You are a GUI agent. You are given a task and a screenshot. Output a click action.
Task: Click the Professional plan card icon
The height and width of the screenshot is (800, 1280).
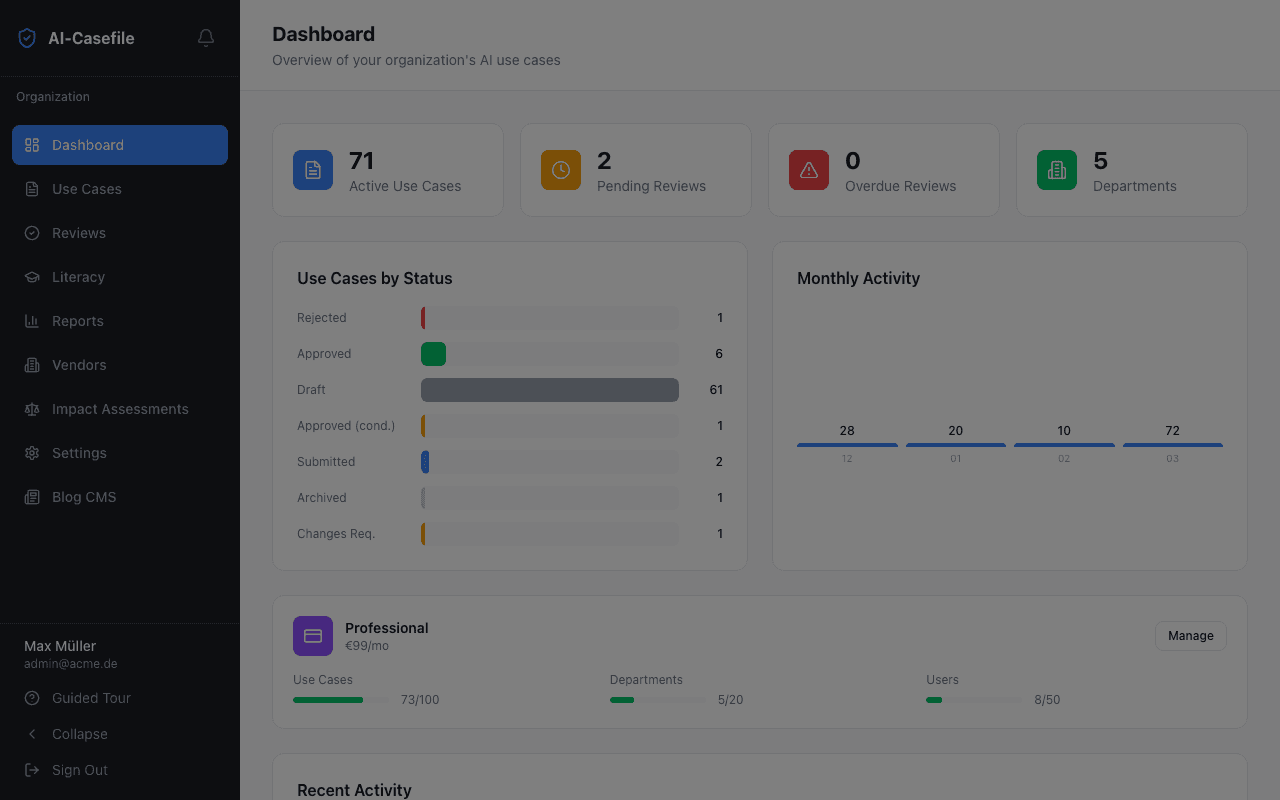pos(312,635)
